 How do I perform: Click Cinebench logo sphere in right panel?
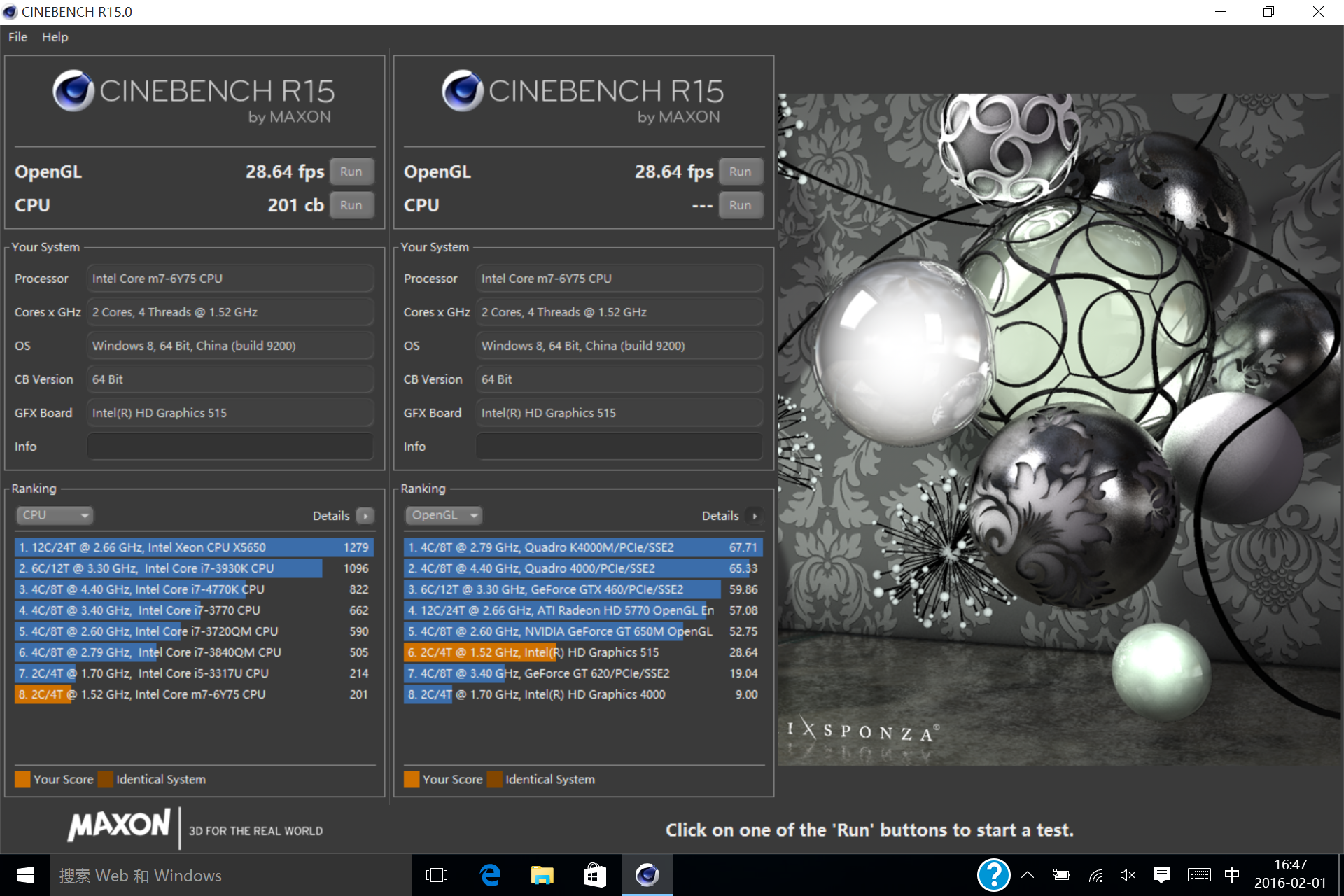coord(462,91)
